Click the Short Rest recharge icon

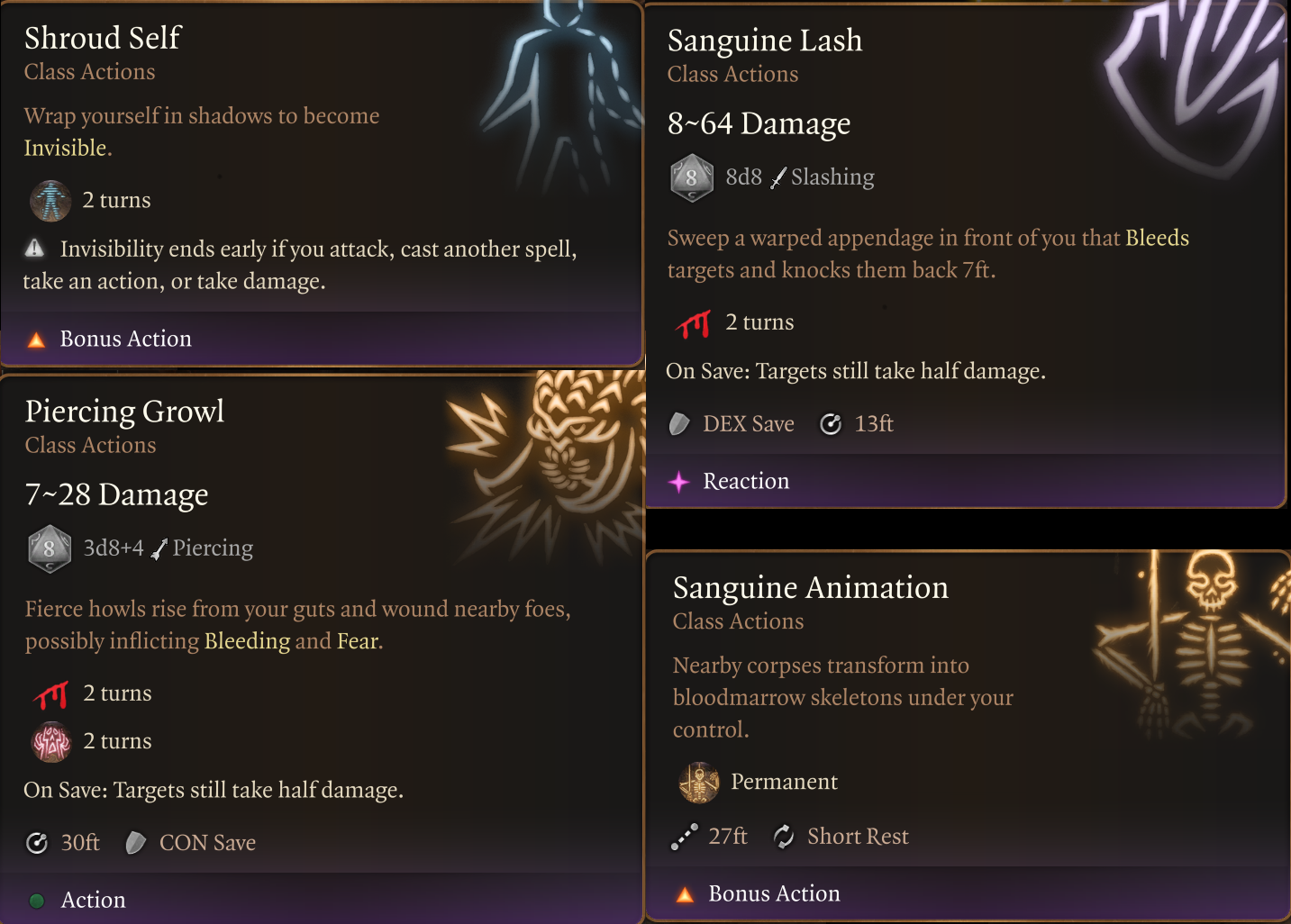tap(784, 837)
